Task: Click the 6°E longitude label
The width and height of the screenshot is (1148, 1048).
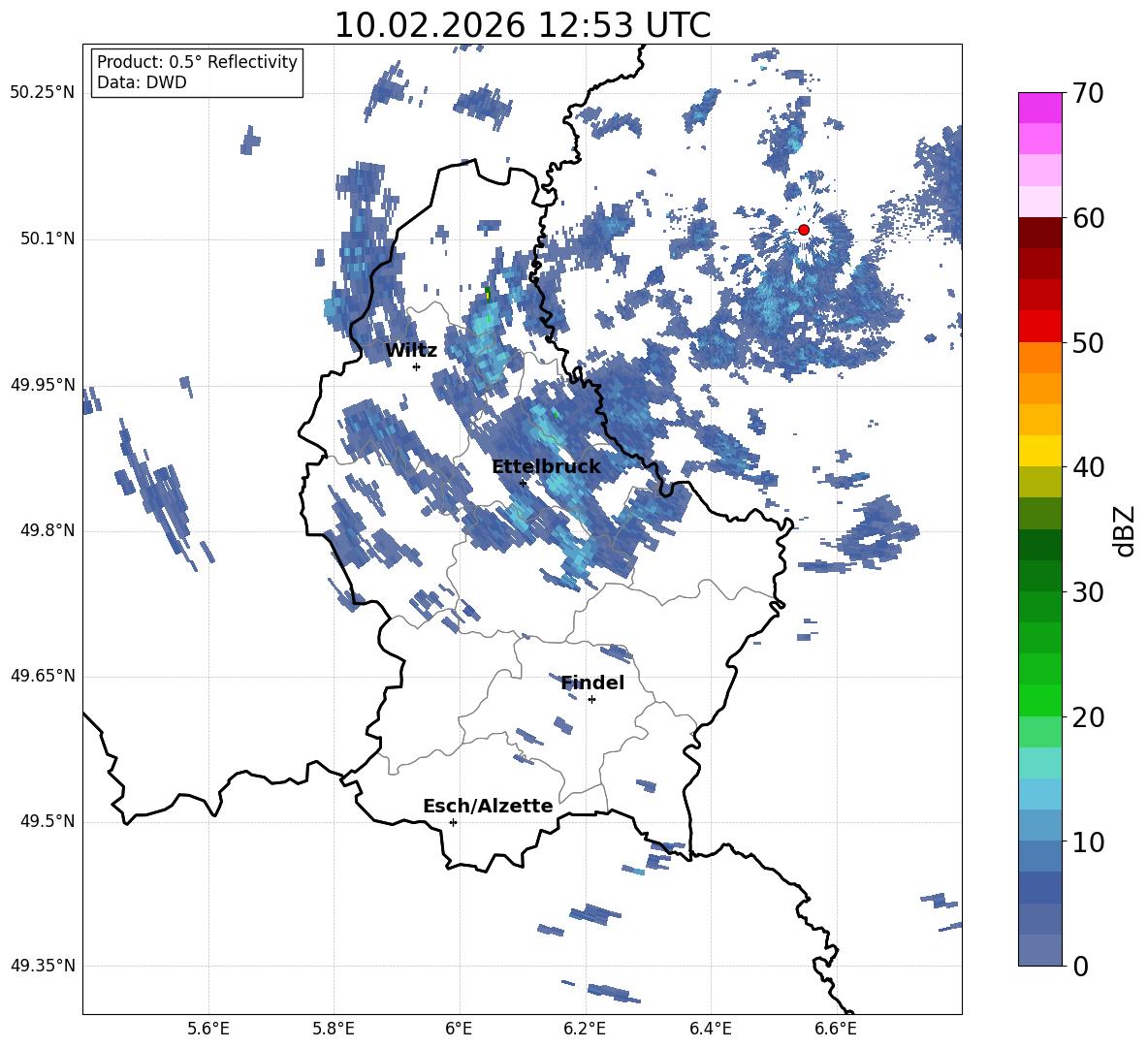Action: pos(459,1029)
